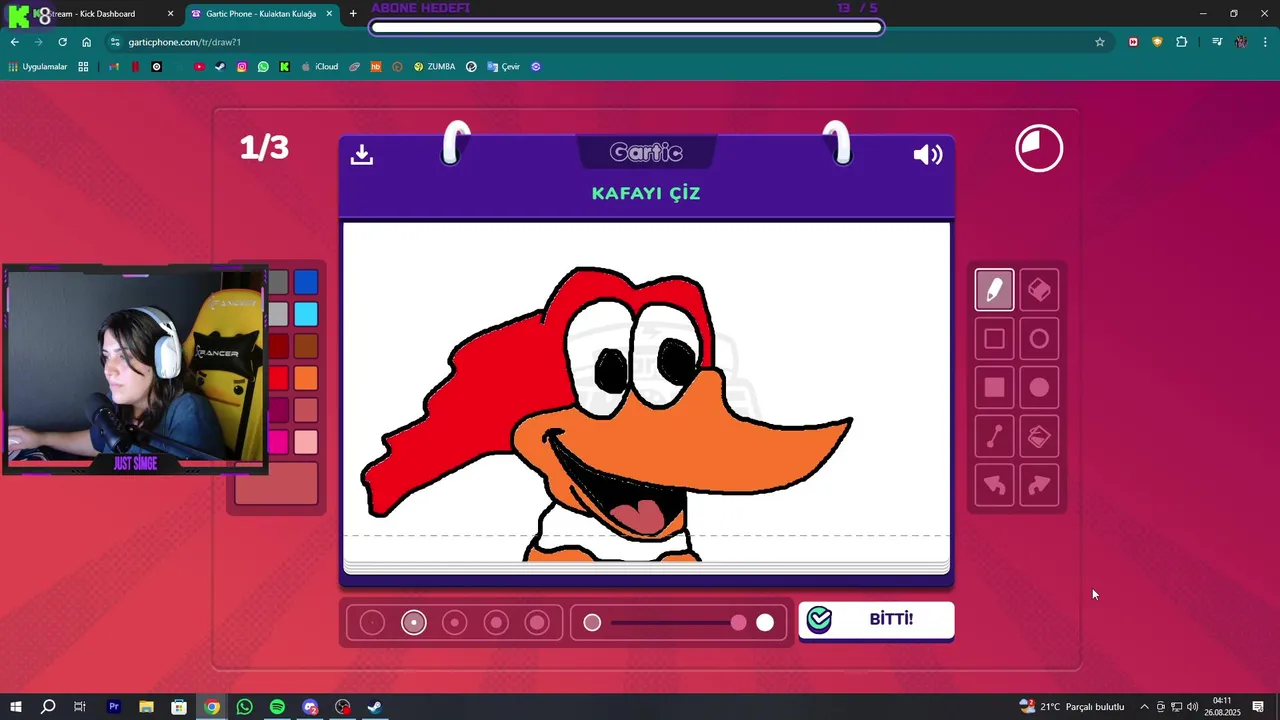Open the Windows Start menu
This screenshot has height=720, width=1280.
[16, 707]
